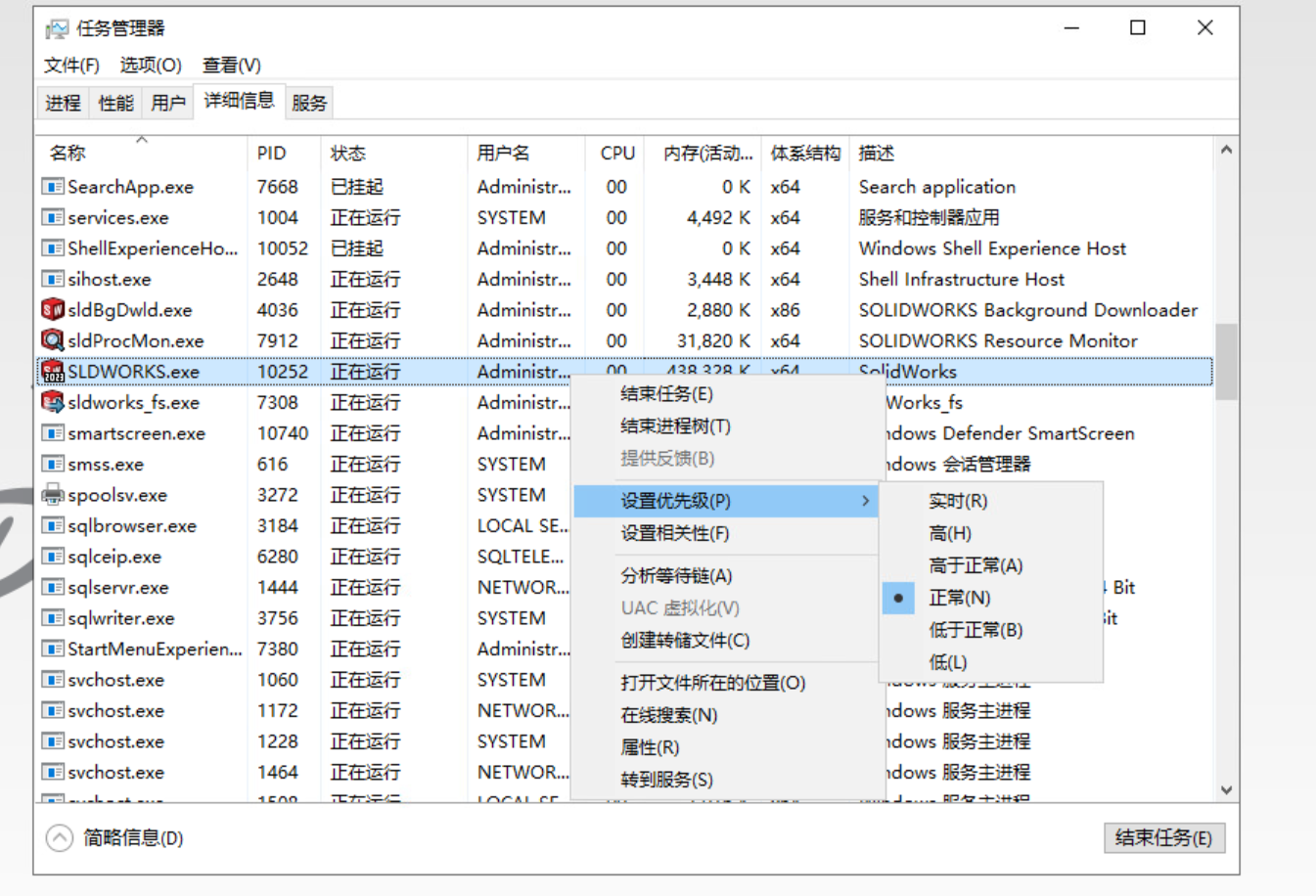Click the vertical scrollbar thumb

[1226, 362]
